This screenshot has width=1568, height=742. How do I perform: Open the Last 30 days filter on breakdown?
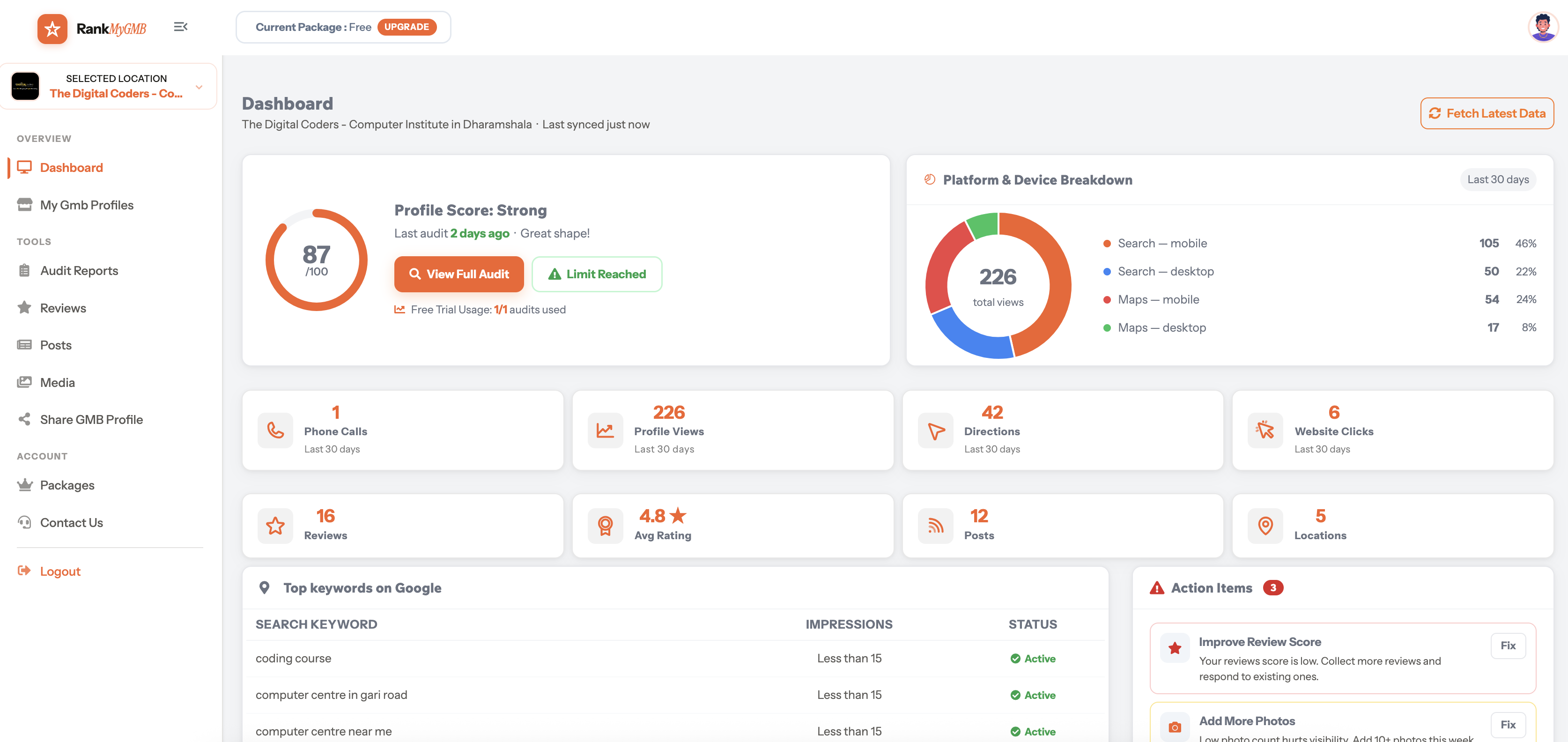1498,179
